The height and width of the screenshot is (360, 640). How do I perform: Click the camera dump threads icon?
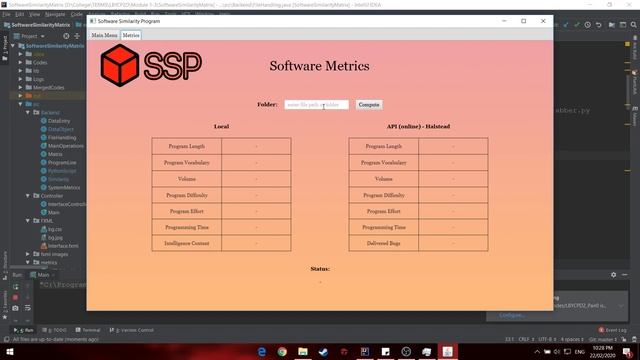pyautogui.click(x=15, y=308)
